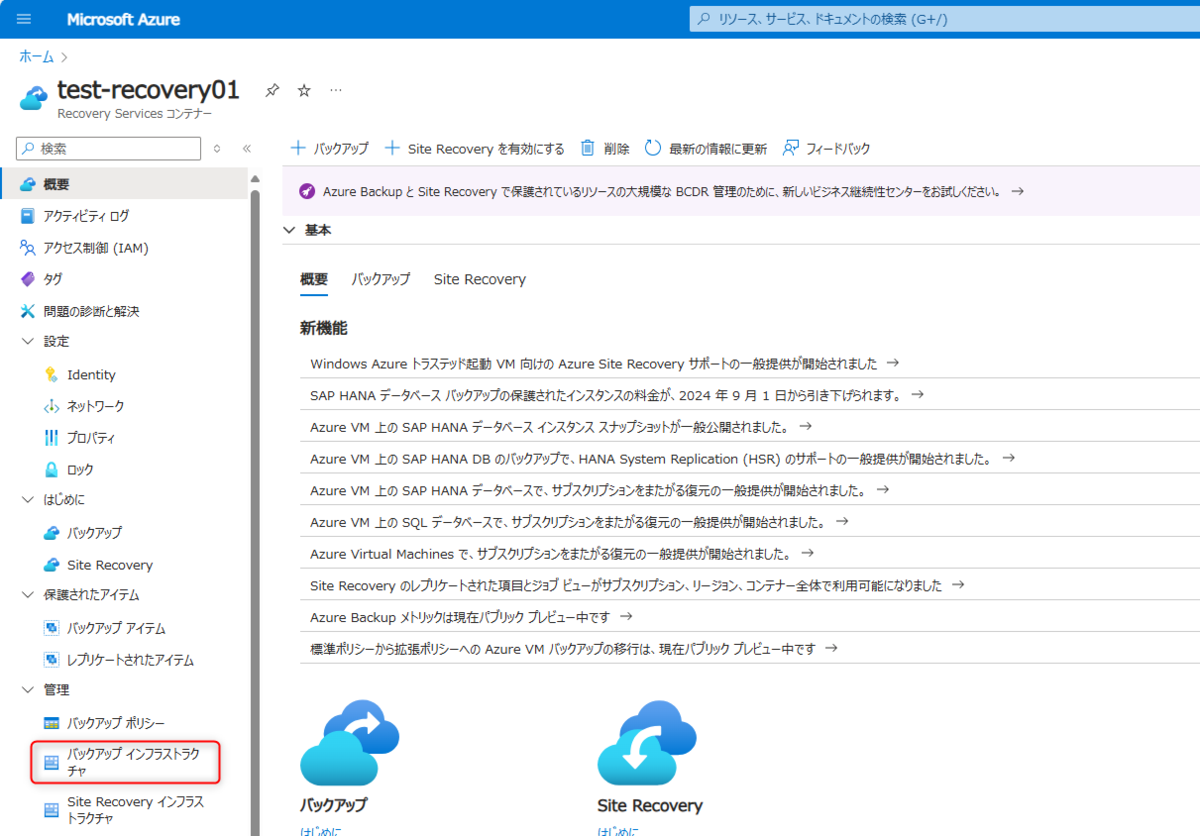Open the SQL データベース cross-subscription restore news item

coord(580,522)
